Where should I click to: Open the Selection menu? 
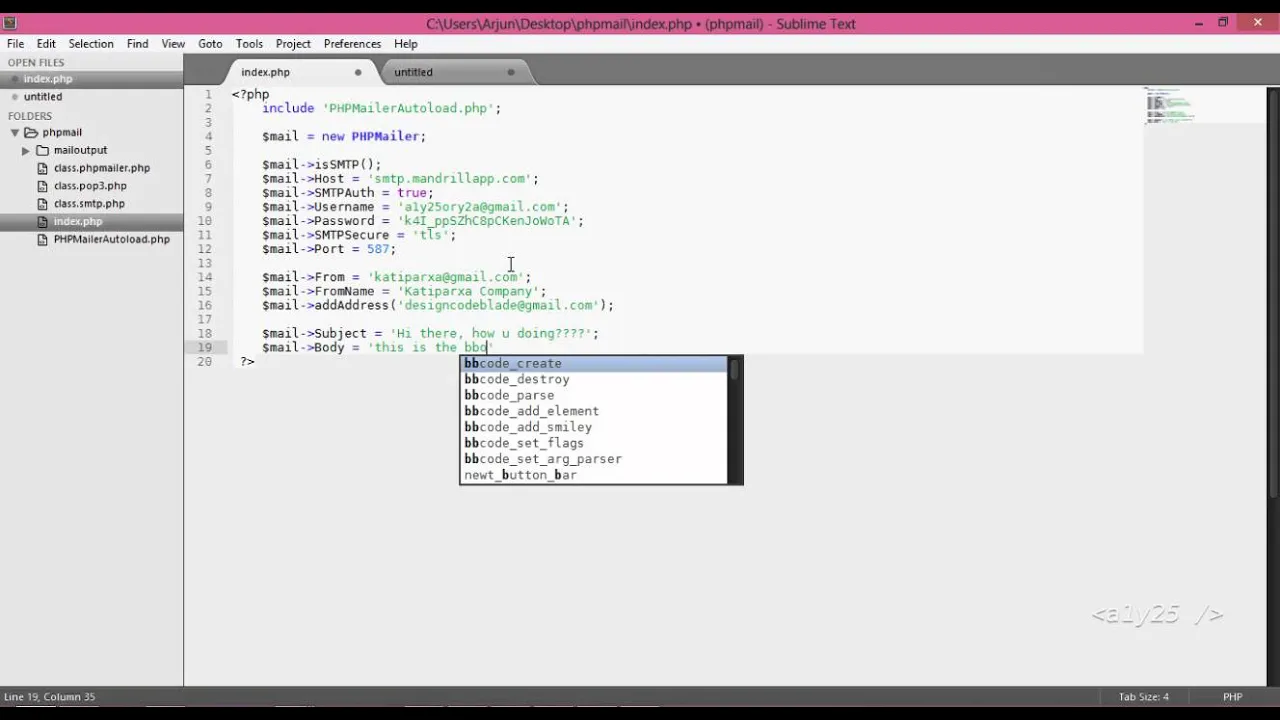click(x=91, y=44)
